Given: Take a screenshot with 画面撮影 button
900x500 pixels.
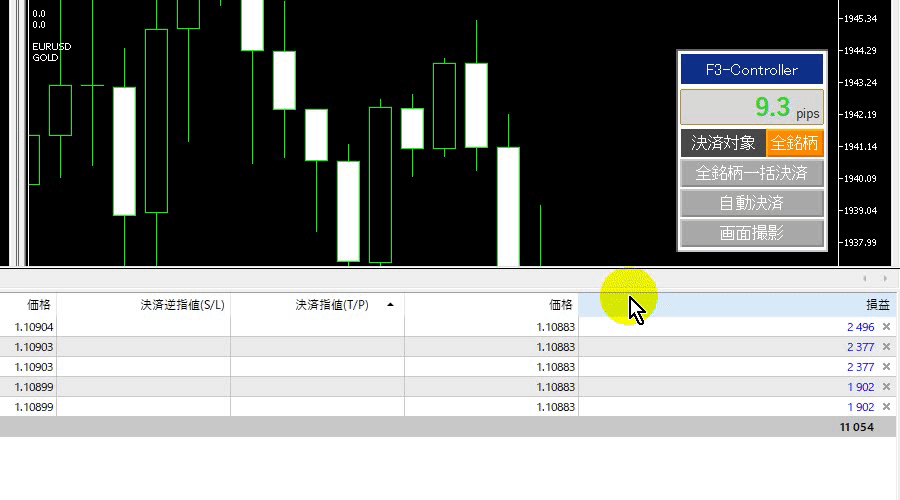Looking at the screenshot, I should [x=752, y=235].
